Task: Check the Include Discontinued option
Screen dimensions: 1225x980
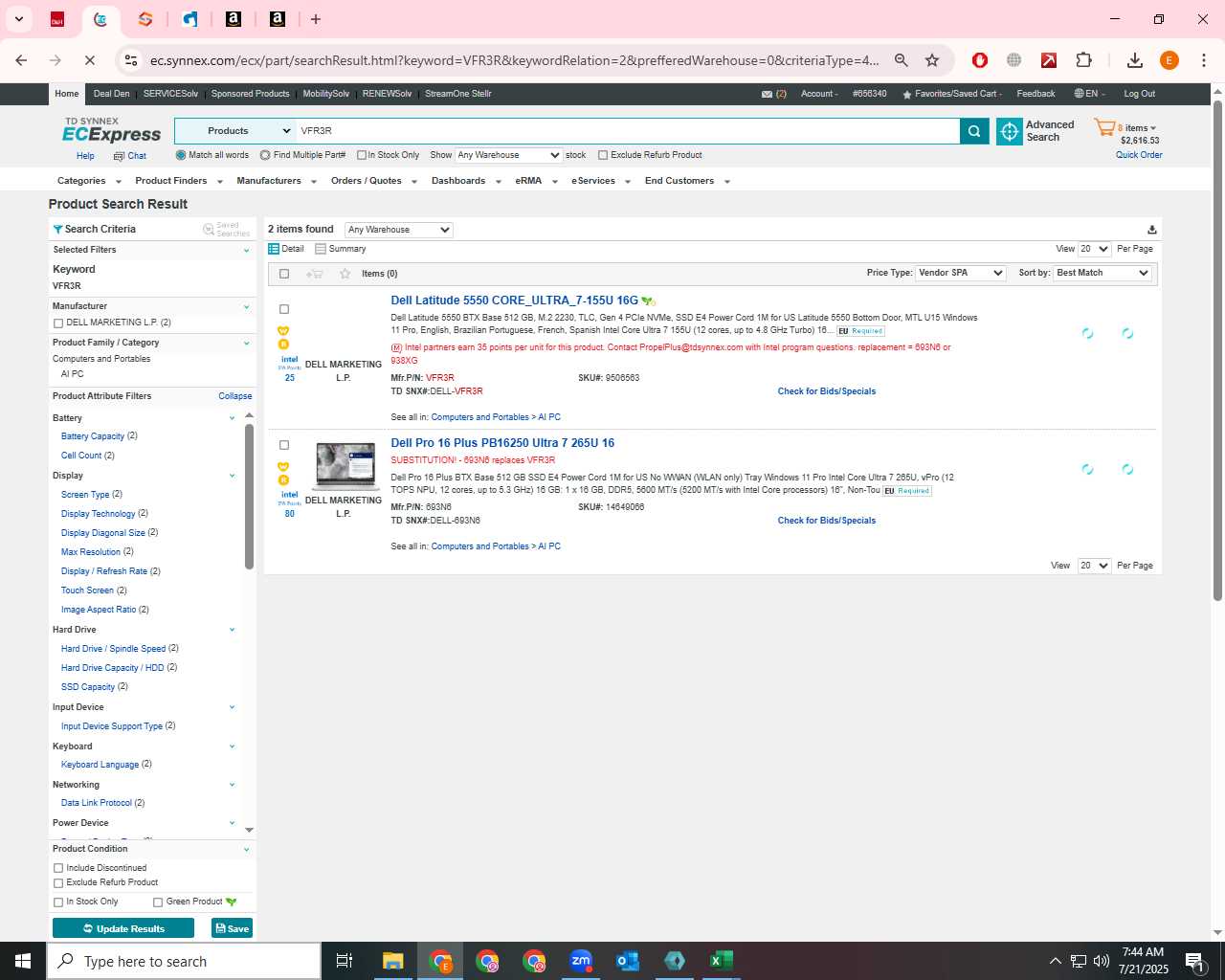Action: [x=58, y=869]
